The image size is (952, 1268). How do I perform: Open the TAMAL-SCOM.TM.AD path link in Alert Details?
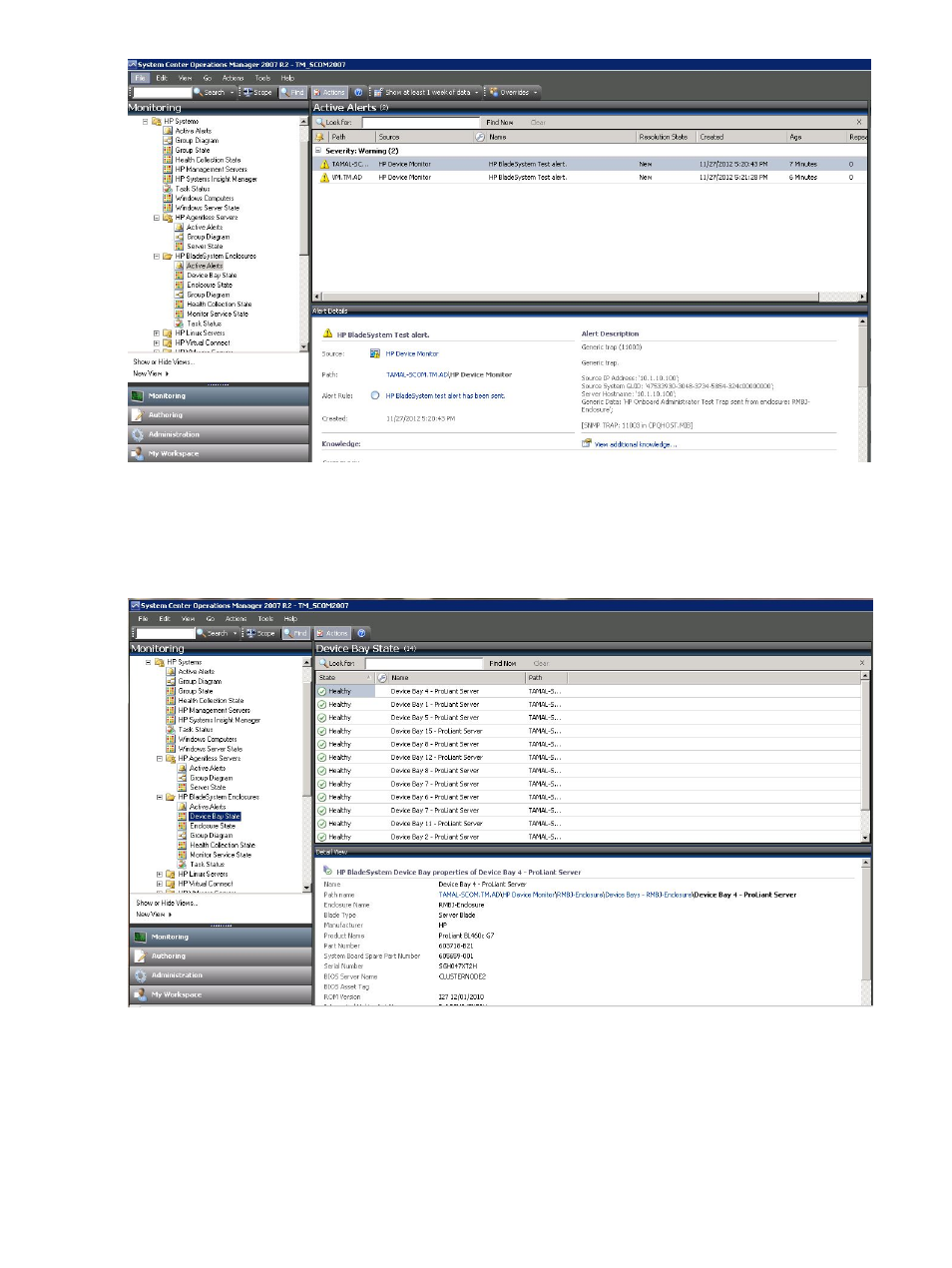[417, 374]
